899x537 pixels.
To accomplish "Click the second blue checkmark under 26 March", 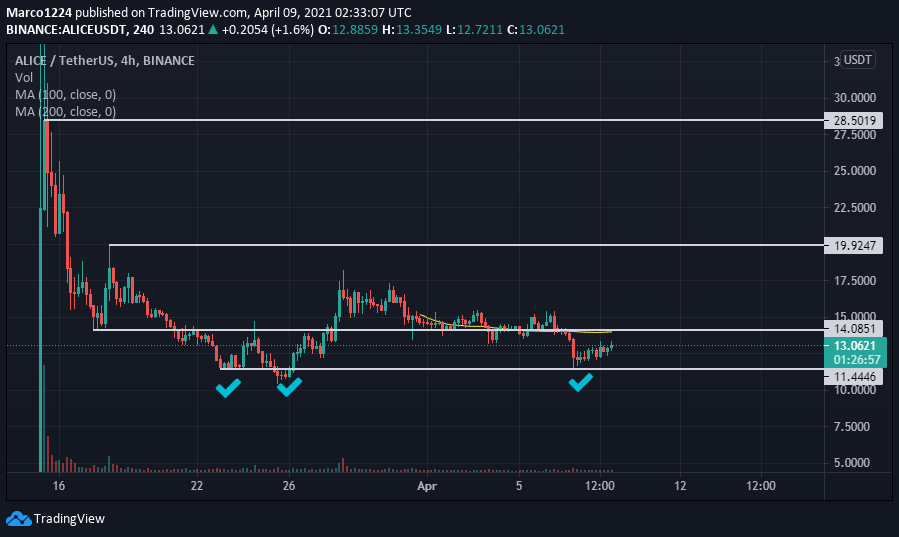I will 289,387.
